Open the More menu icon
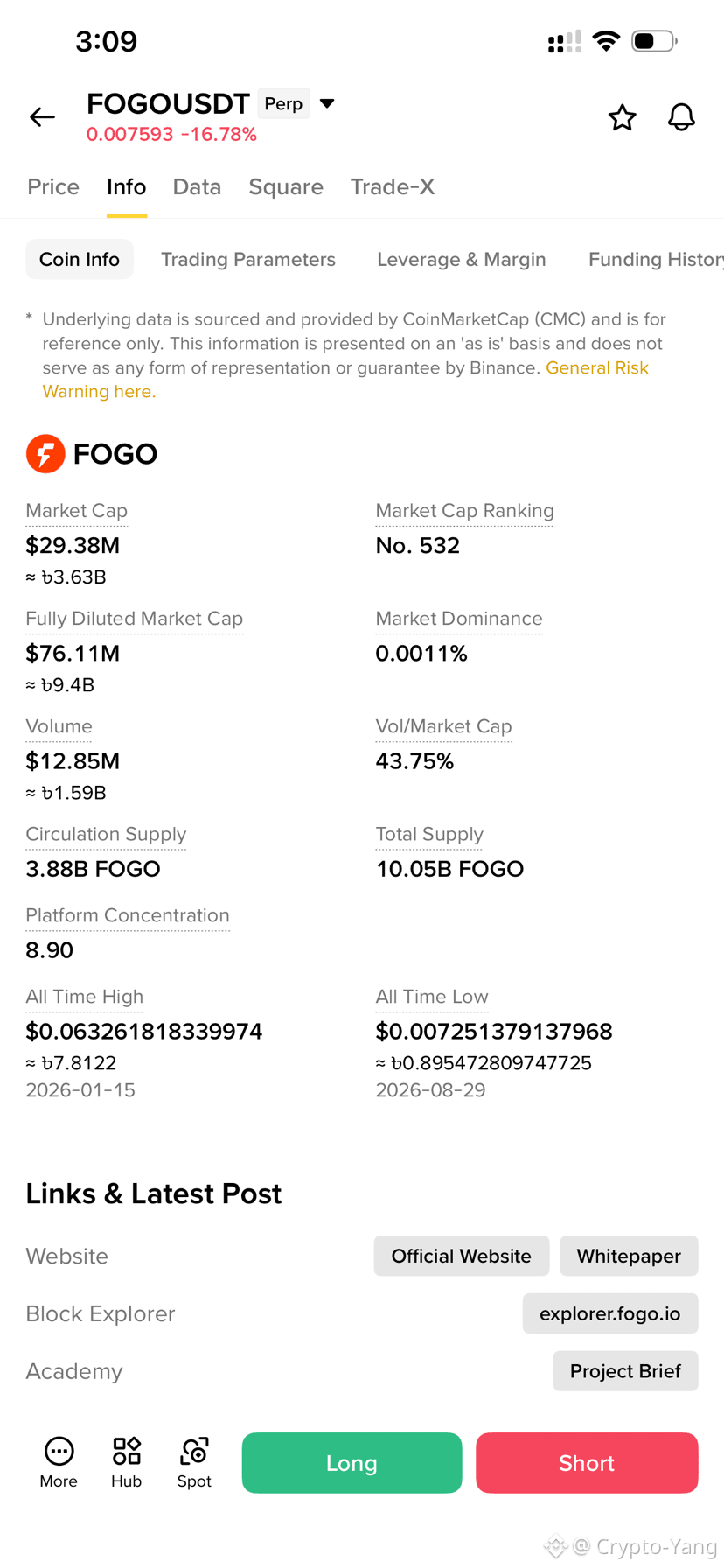 (x=59, y=1462)
